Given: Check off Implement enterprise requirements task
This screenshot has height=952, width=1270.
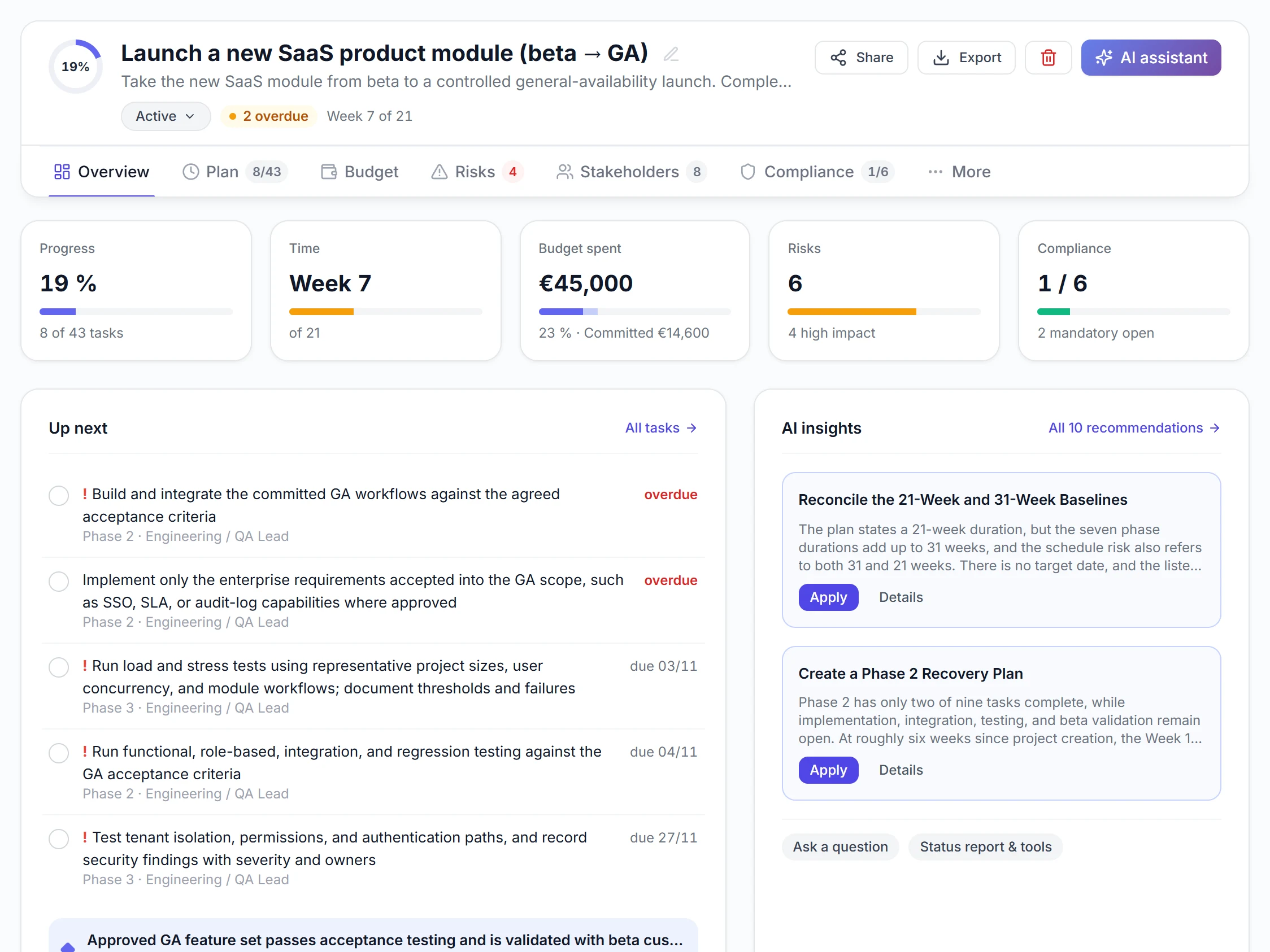Looking at the screenshot, I should point(59,581).
